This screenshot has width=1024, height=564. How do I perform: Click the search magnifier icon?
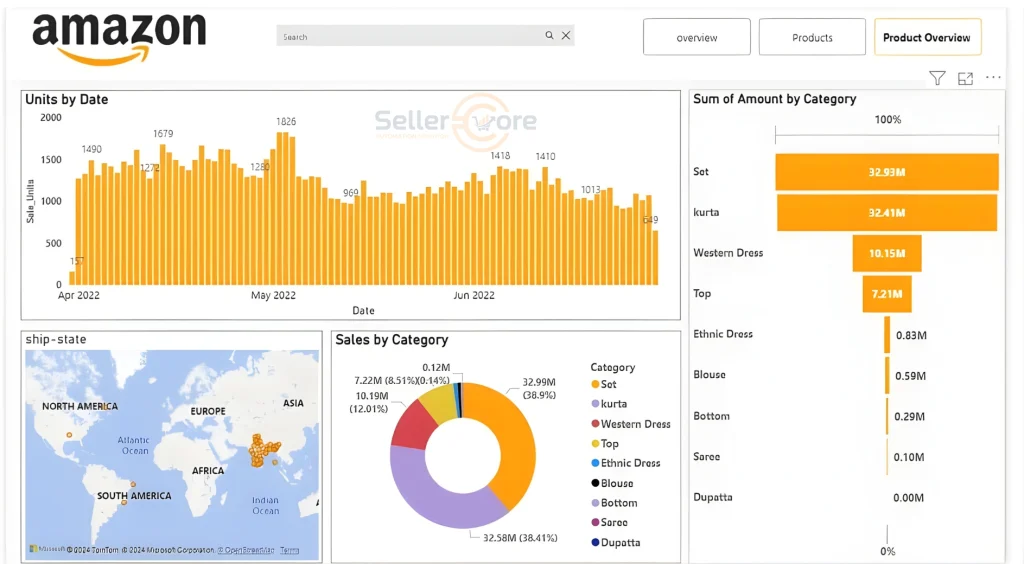click(x=549, y=35)
